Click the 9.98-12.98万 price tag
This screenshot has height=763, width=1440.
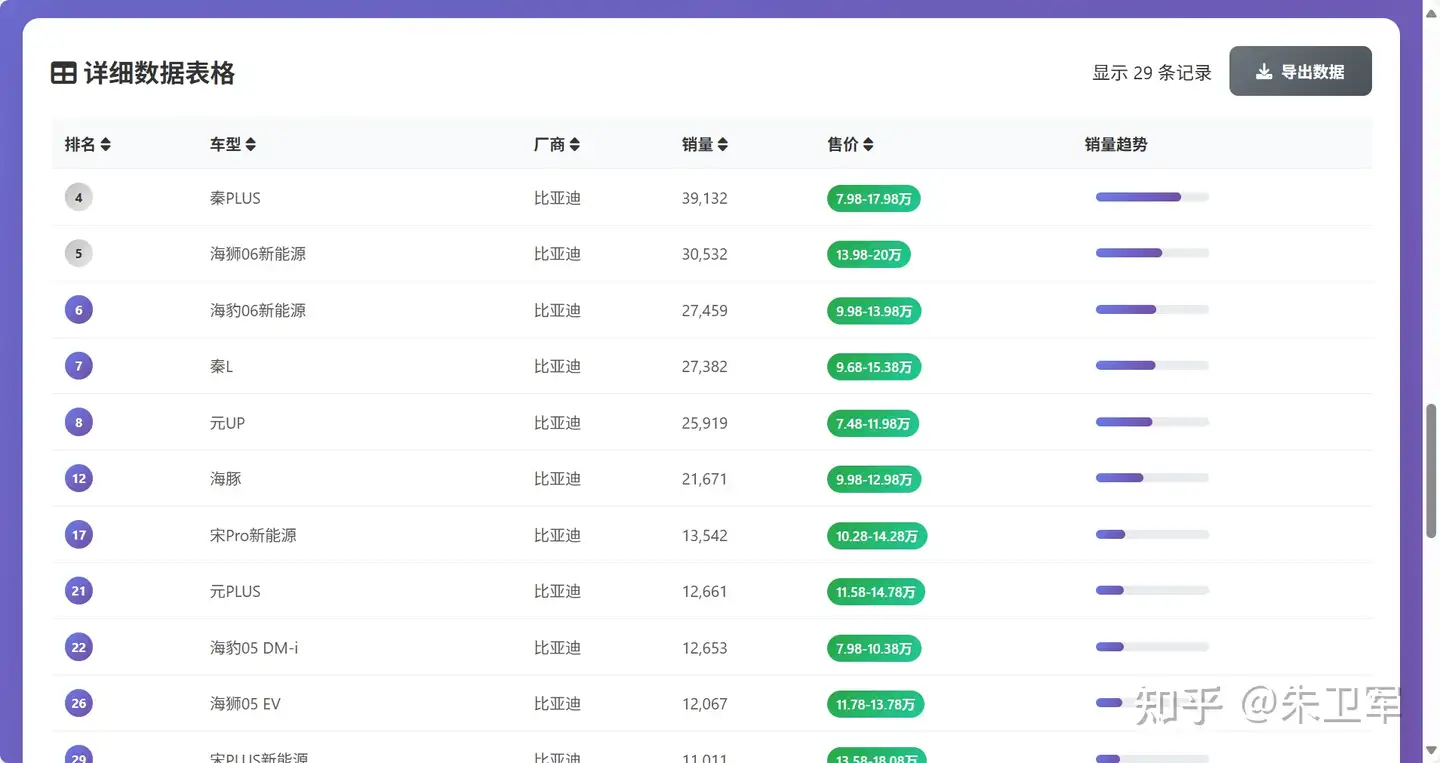pyautogui.click(x=874, y=478)
